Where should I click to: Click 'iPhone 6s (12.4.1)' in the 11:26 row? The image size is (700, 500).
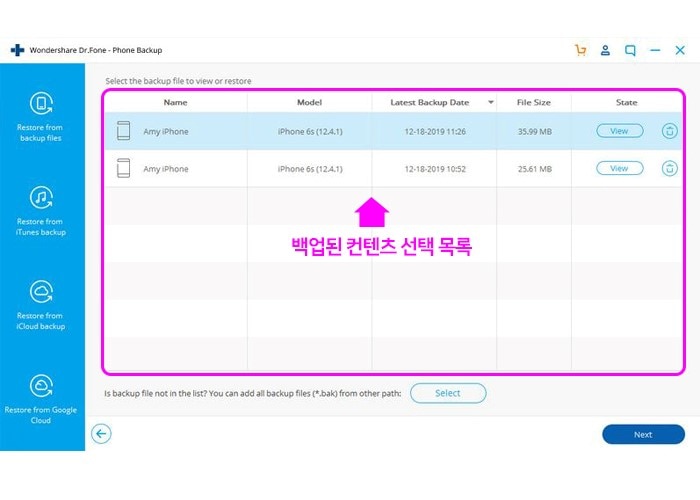click(x=310, y=132)
